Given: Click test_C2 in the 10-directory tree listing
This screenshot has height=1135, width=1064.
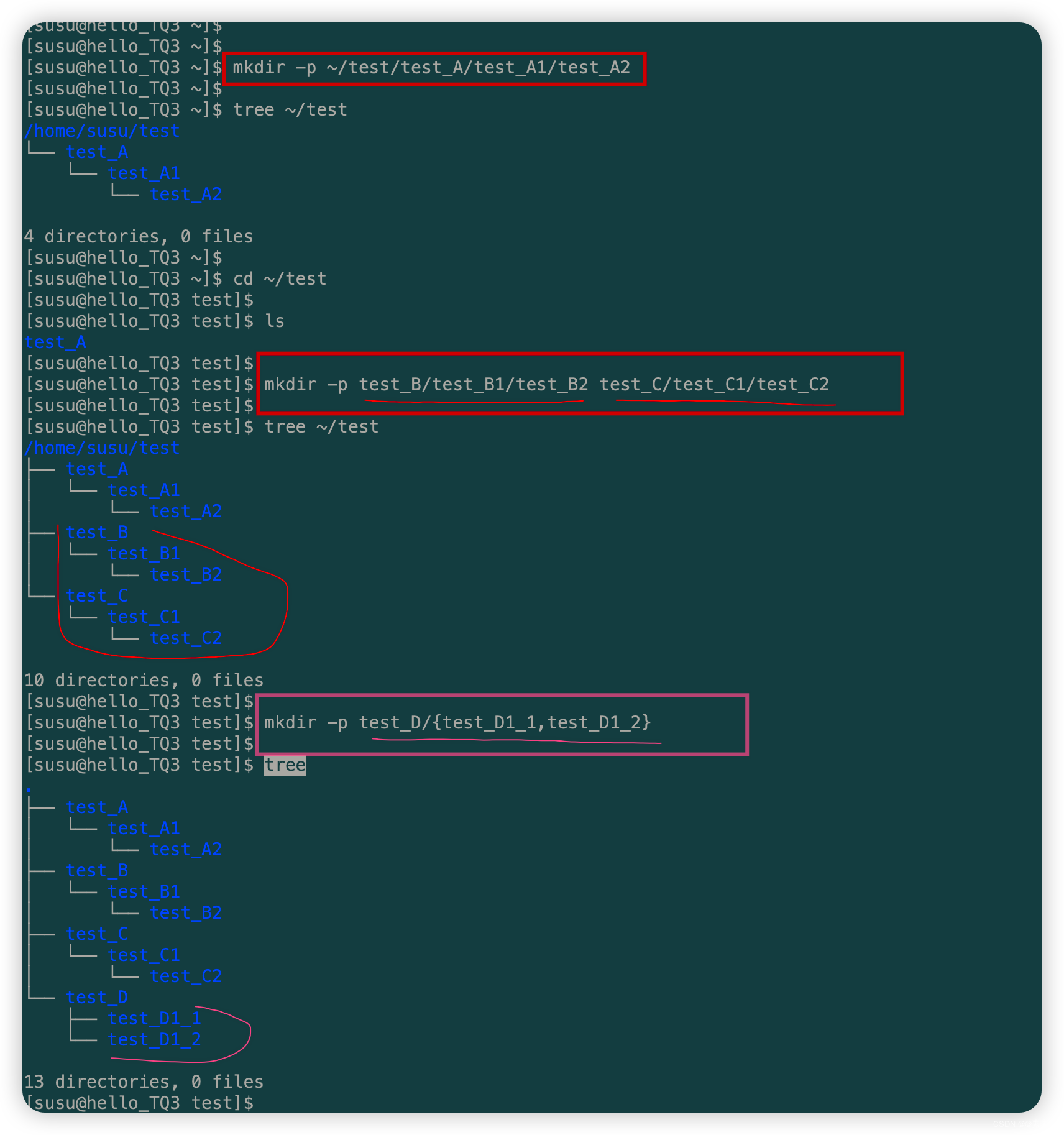Looking at the screenshot, I should [186, 638].
